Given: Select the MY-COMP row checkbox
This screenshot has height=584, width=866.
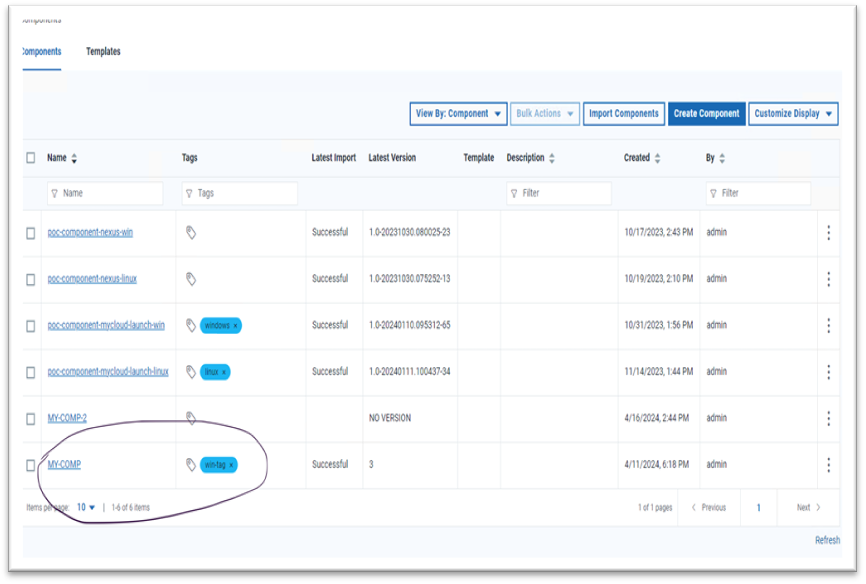Looking at the screenshot, I should coord(31,465).
